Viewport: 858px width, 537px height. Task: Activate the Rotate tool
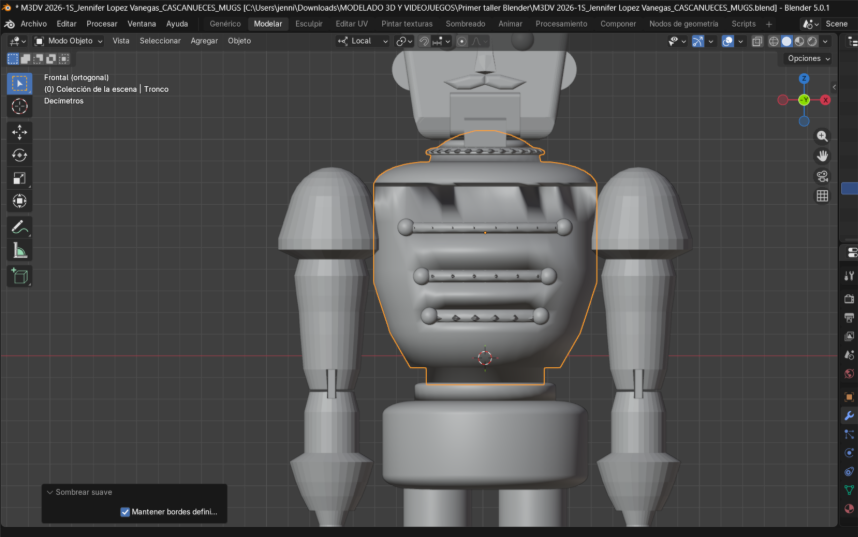19,155
